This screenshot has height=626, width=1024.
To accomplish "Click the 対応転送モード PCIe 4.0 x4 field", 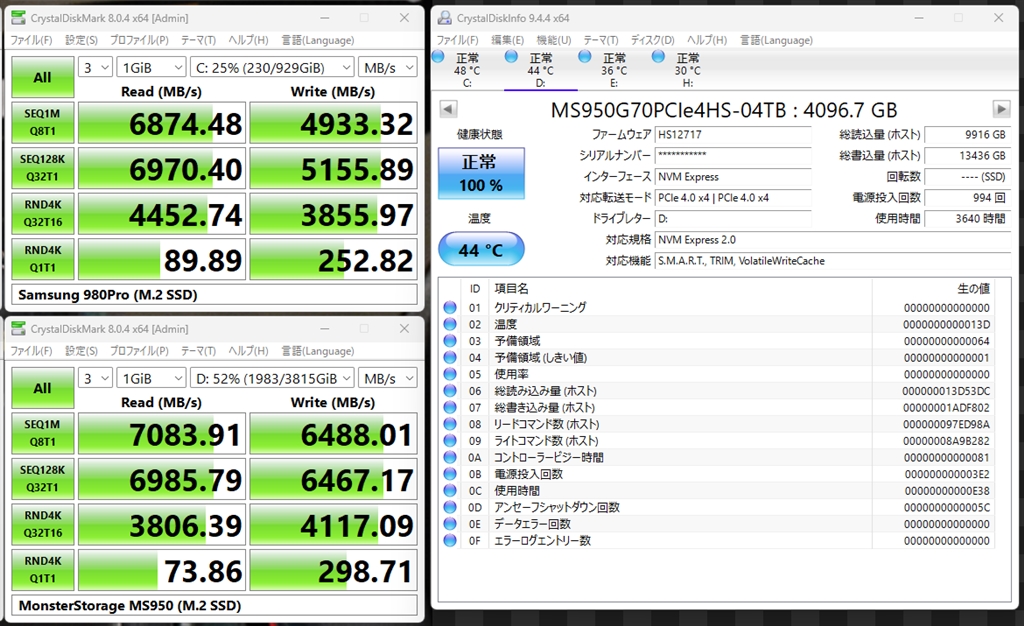I will [733, 197].
